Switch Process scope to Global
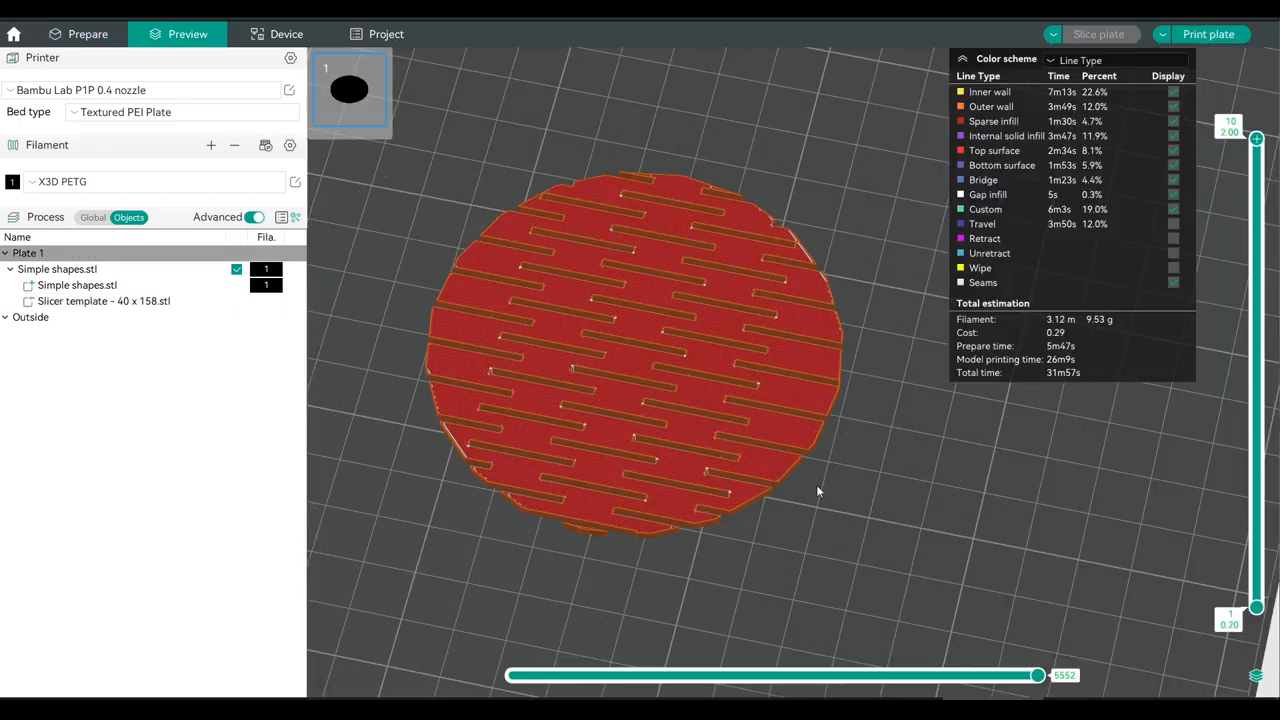This screenshot has width=1280, height=720. 92,217
